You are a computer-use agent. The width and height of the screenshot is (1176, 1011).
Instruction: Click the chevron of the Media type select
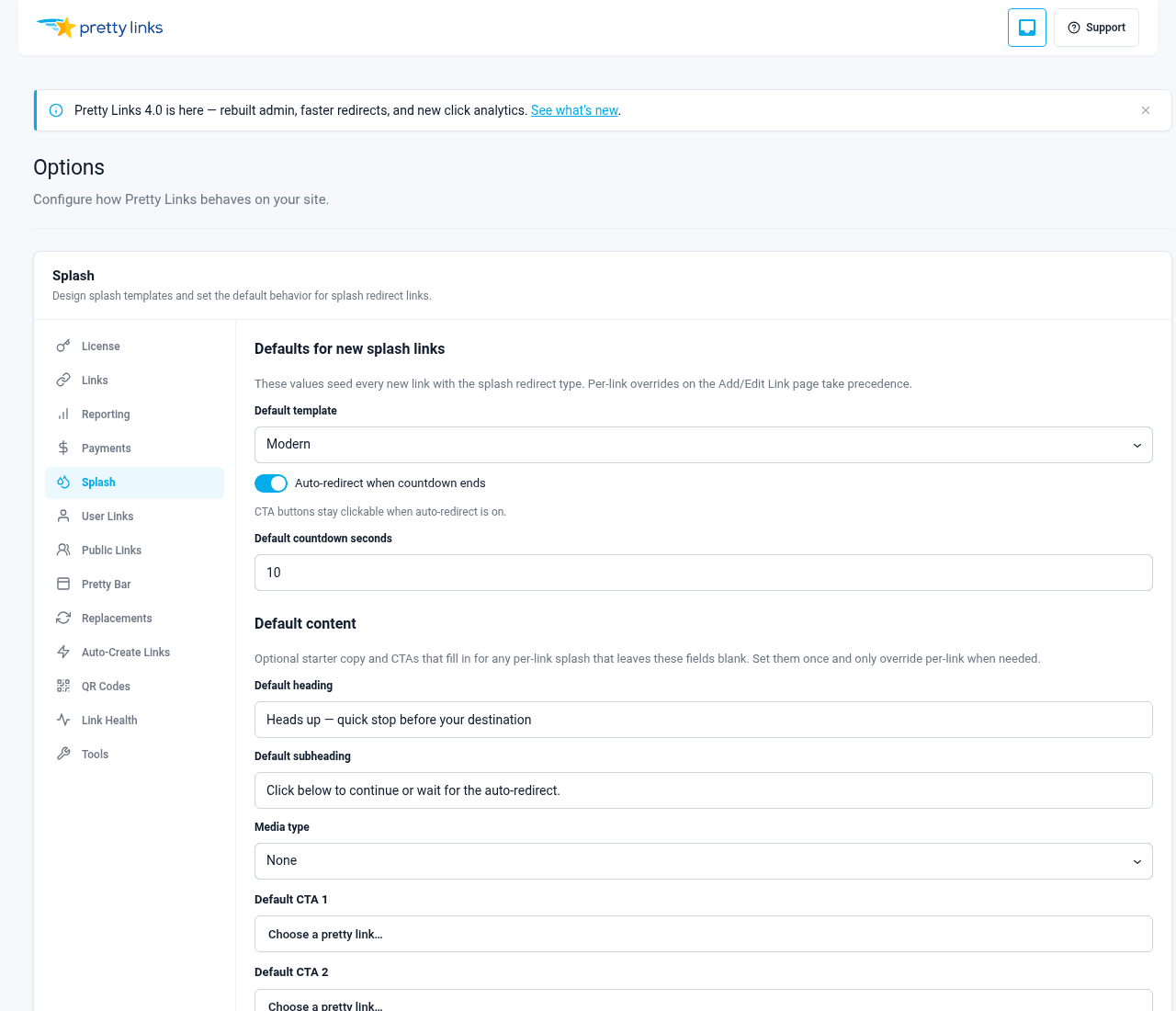[x=1136, y=862]
